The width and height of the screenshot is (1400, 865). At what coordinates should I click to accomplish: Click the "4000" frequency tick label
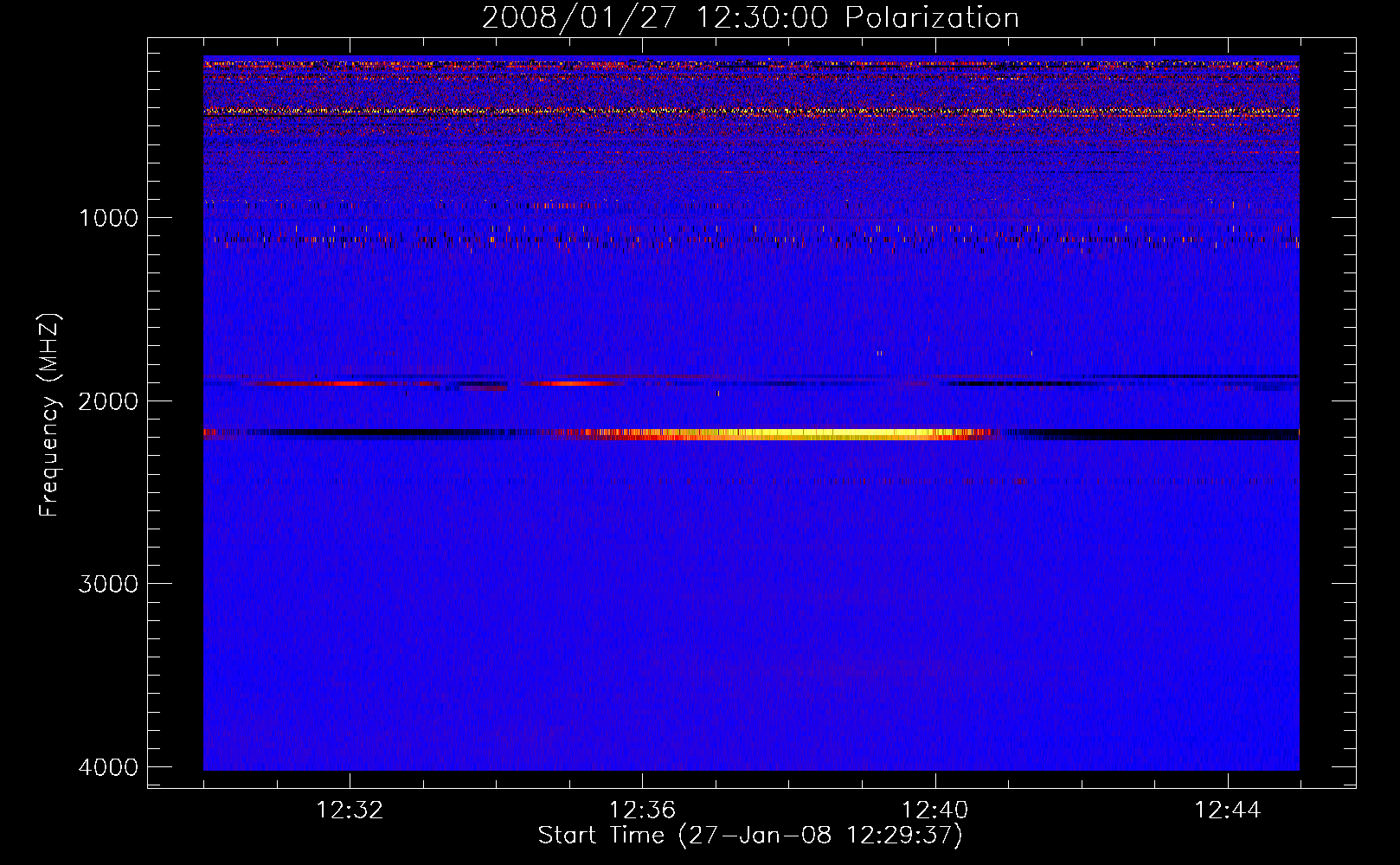tap(108, 767)
